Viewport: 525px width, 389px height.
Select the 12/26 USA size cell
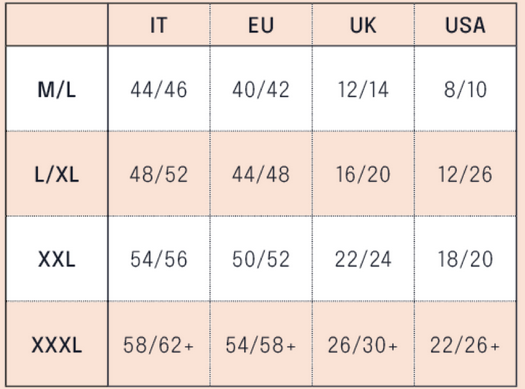coord(465,175)
